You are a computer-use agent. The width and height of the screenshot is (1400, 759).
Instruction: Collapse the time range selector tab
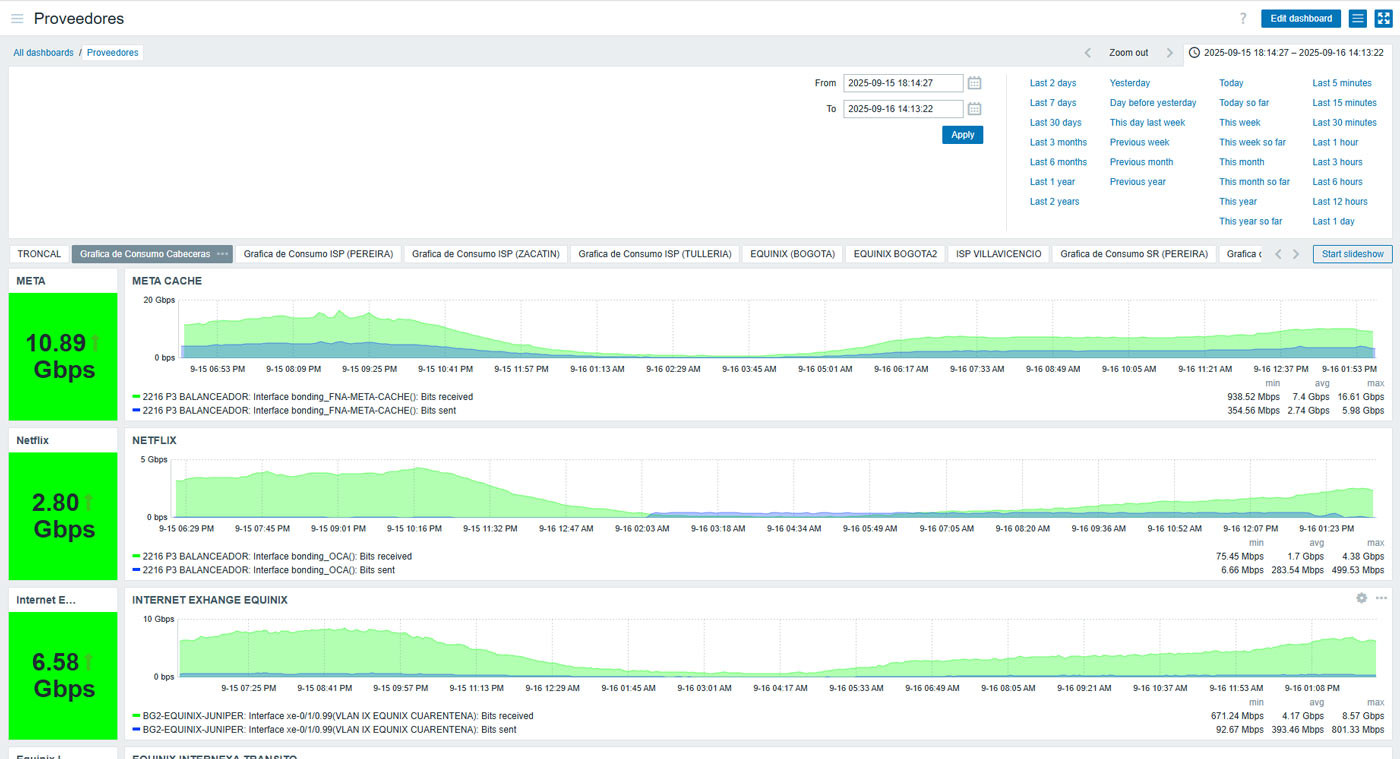[x=1285, y=53]
